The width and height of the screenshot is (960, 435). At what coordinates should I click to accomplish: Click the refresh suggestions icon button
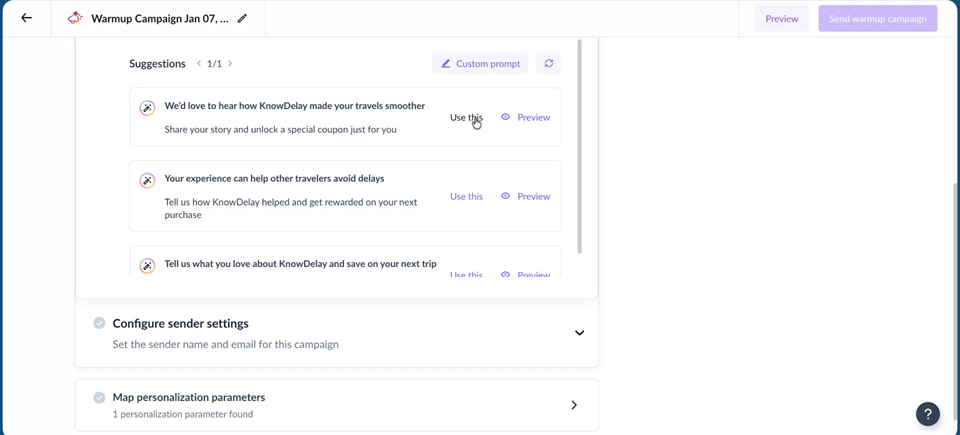tap(549, 63)
